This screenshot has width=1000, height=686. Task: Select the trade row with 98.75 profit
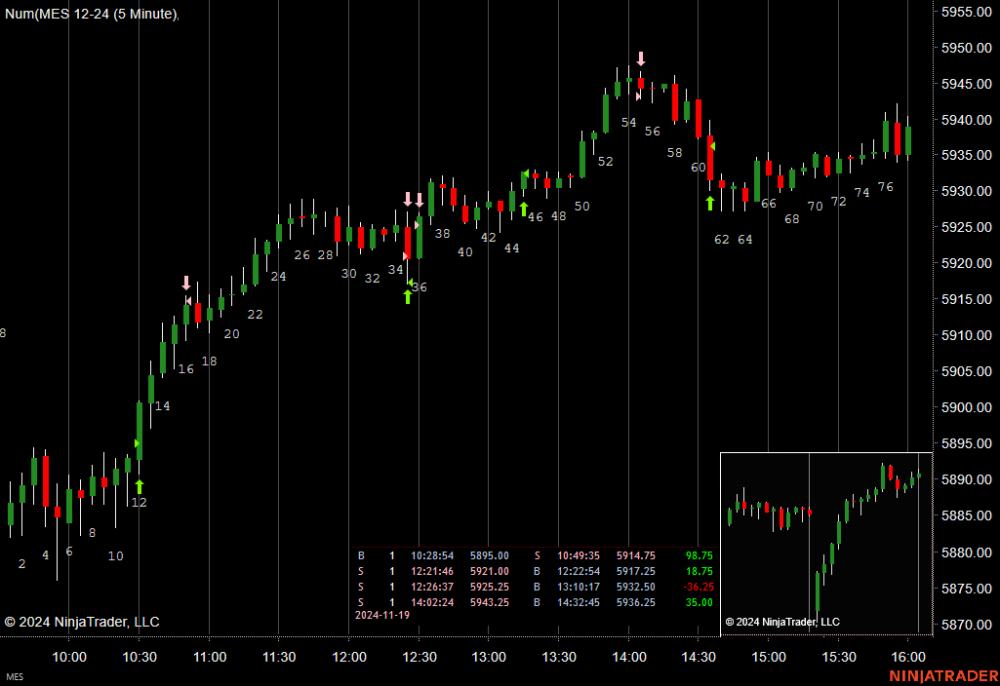[535, 555]
